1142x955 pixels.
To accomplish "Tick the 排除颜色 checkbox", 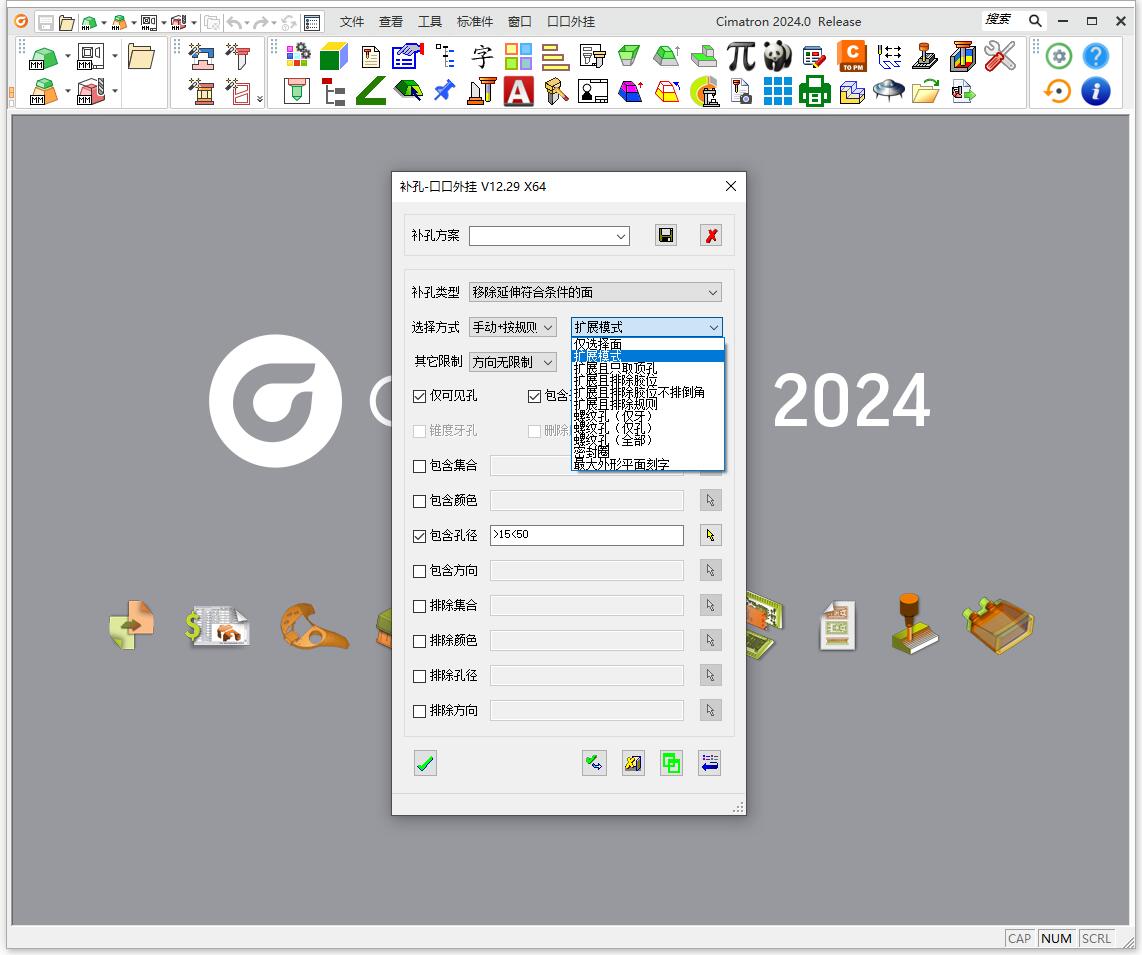I will tap(420, 641).
